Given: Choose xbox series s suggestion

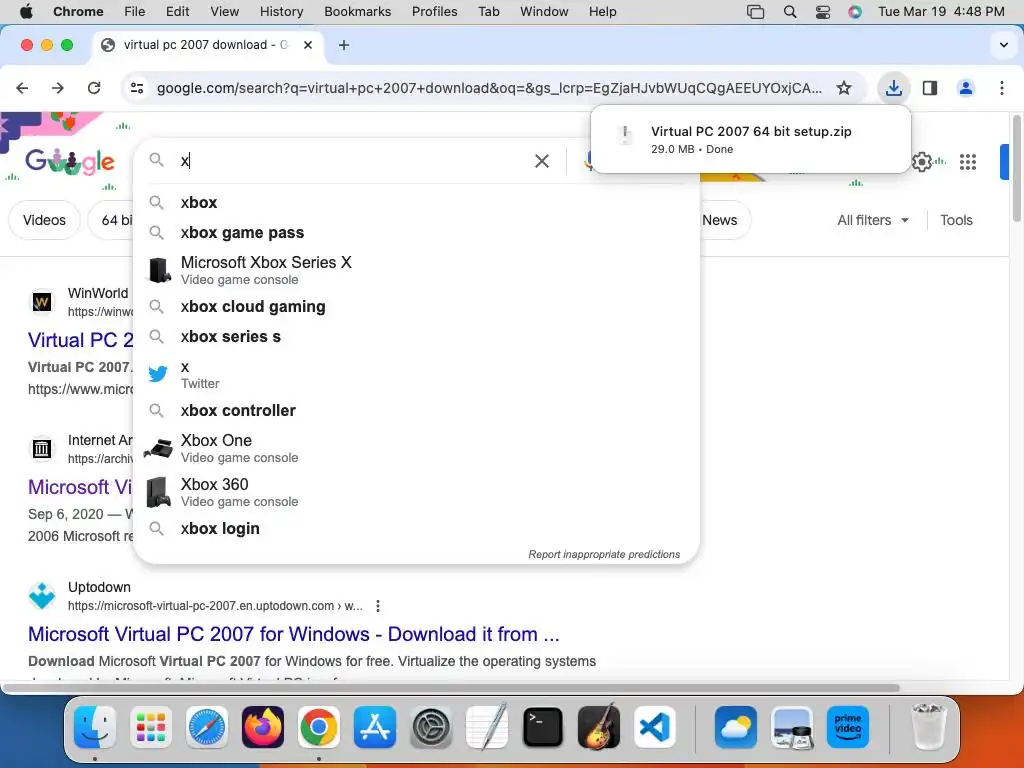Looking at the screenshot, I should (416, 336).
